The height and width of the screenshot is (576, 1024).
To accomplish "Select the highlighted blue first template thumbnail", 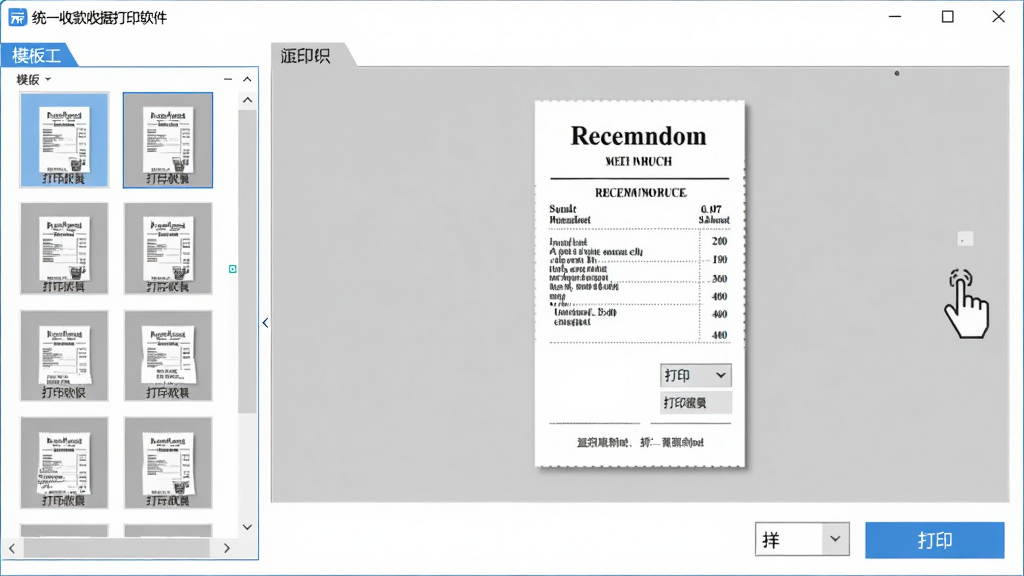I will (x=64, y=140).
